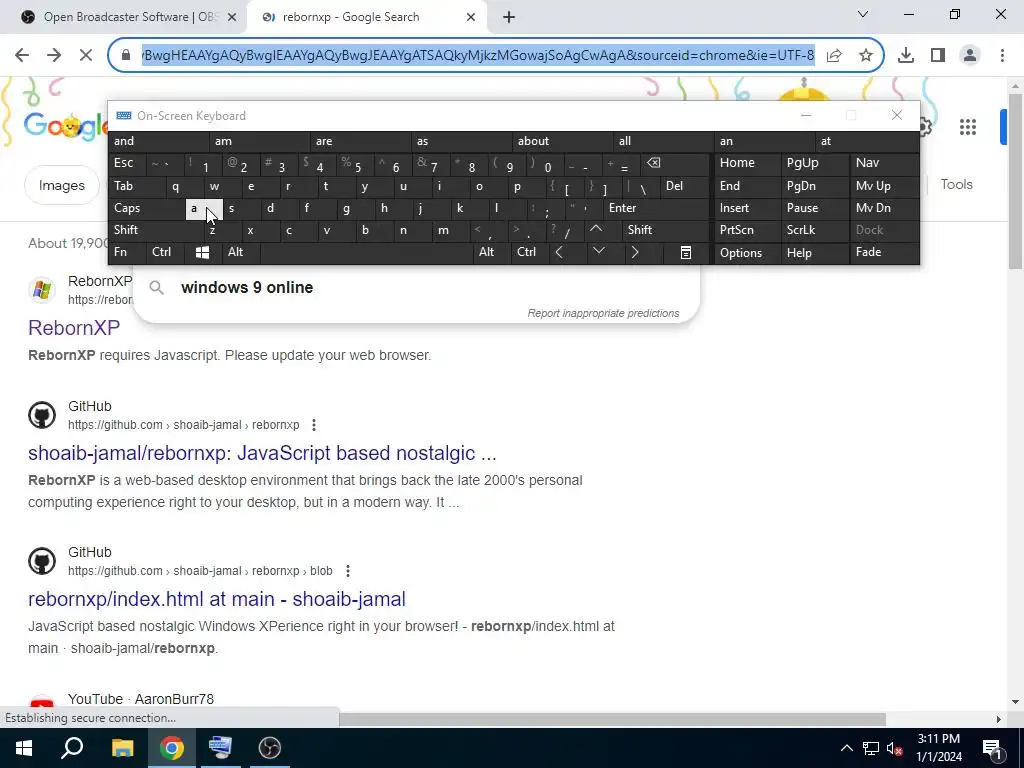Viewport: 1024px width, 768px height.
Task: Stop loading the page
Action: pyautogui.click(x=86, y=56)
